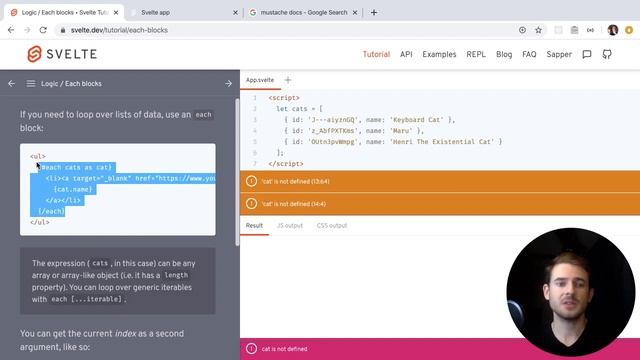Close the Svelte app browser tab
The width and height of the screenshot is (640, 360).
(235, 13)
